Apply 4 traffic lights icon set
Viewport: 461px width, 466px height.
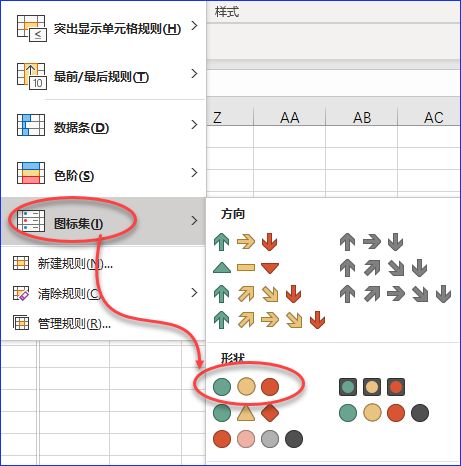click(384, 413)
